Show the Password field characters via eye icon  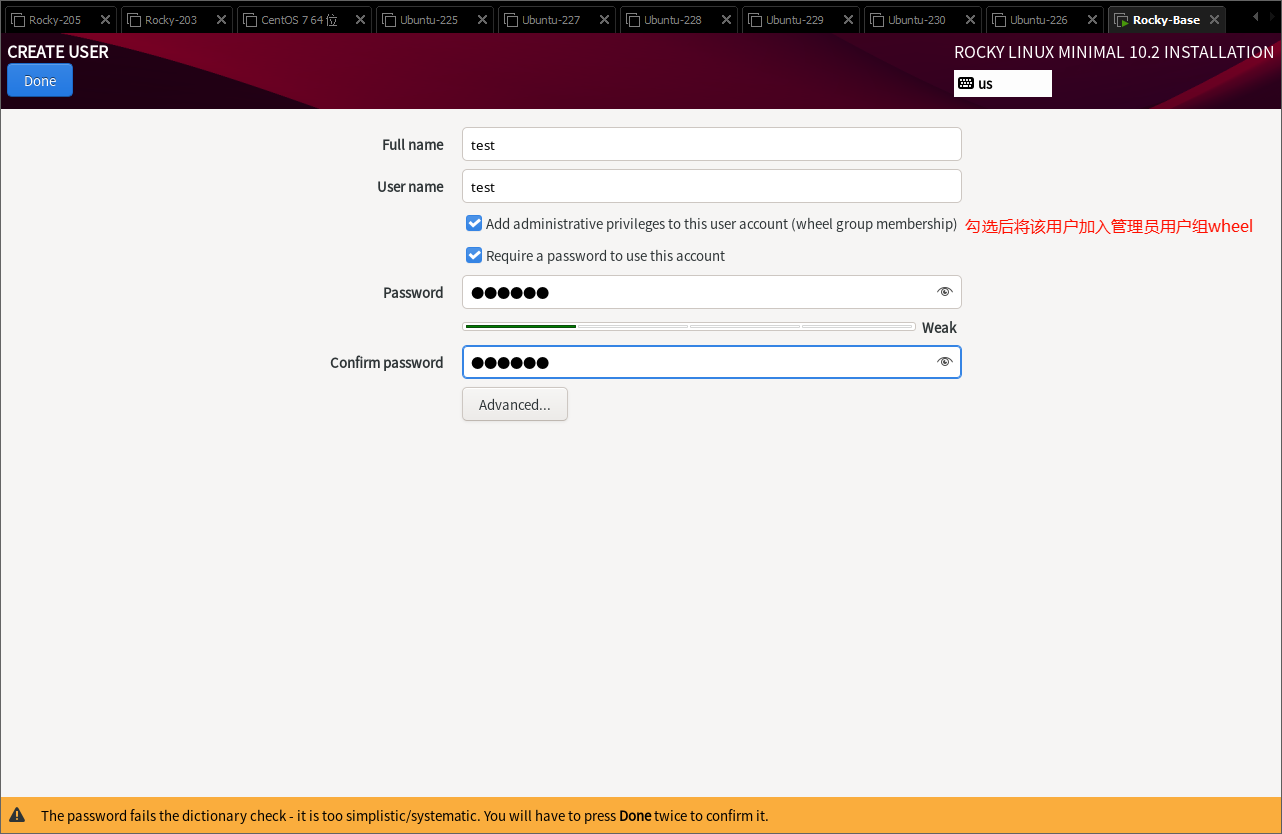(944, 292)
